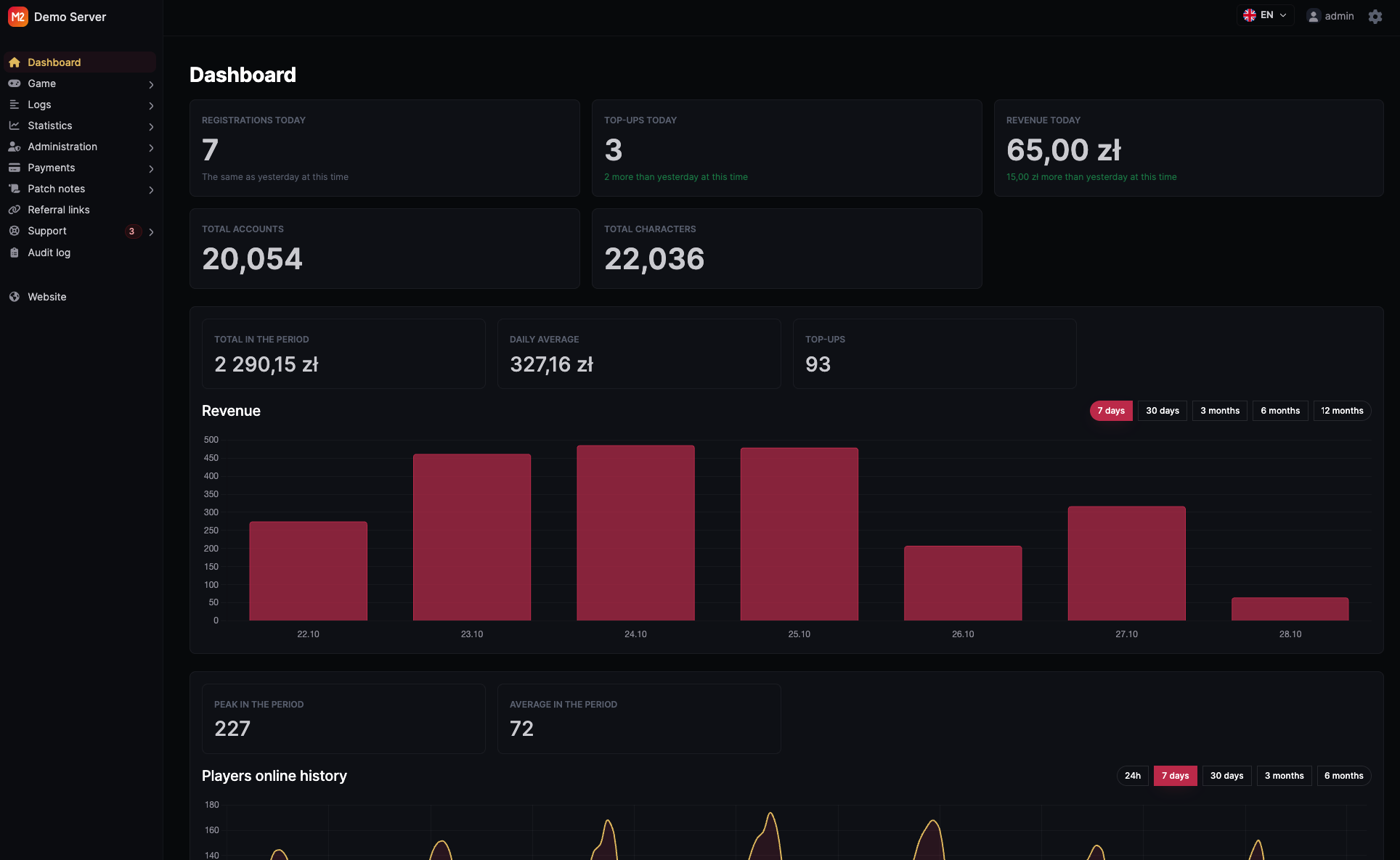The height and width of the screenshot is (860, 1400).
Task: Expand the Patch notes menu chevron
Action: point(151,189)
